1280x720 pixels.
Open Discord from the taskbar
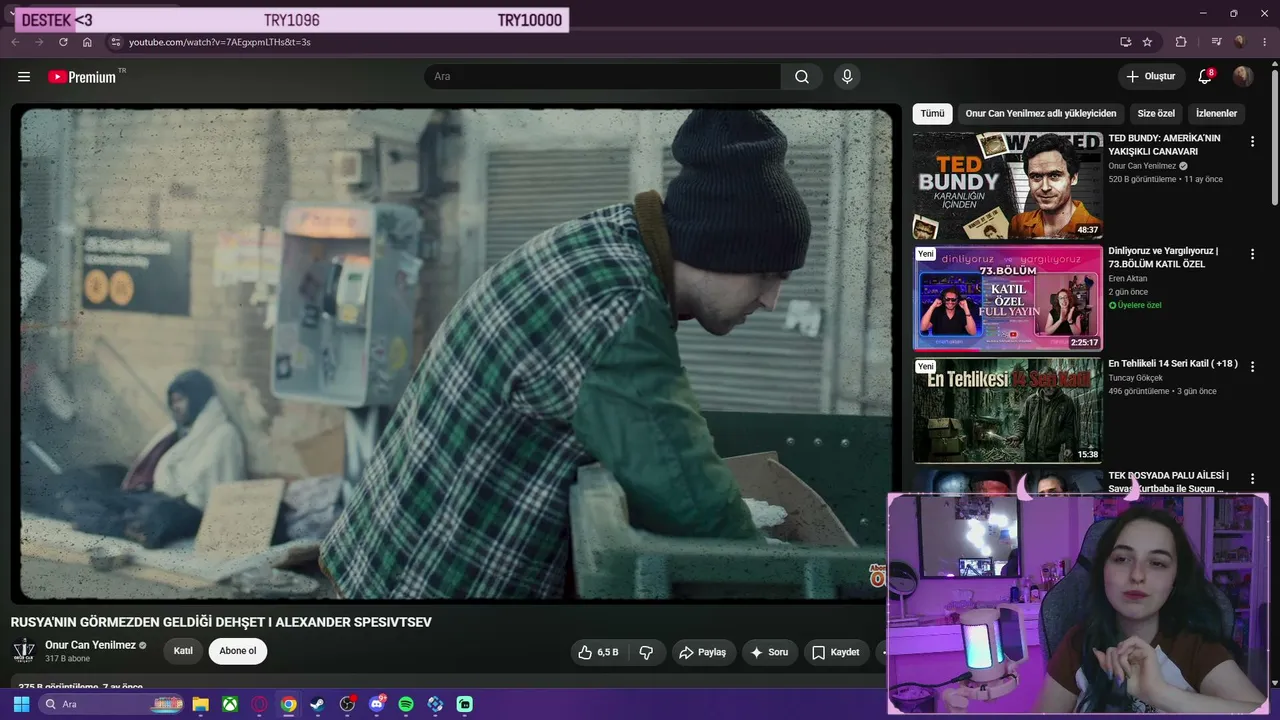[x=377, y=704]
